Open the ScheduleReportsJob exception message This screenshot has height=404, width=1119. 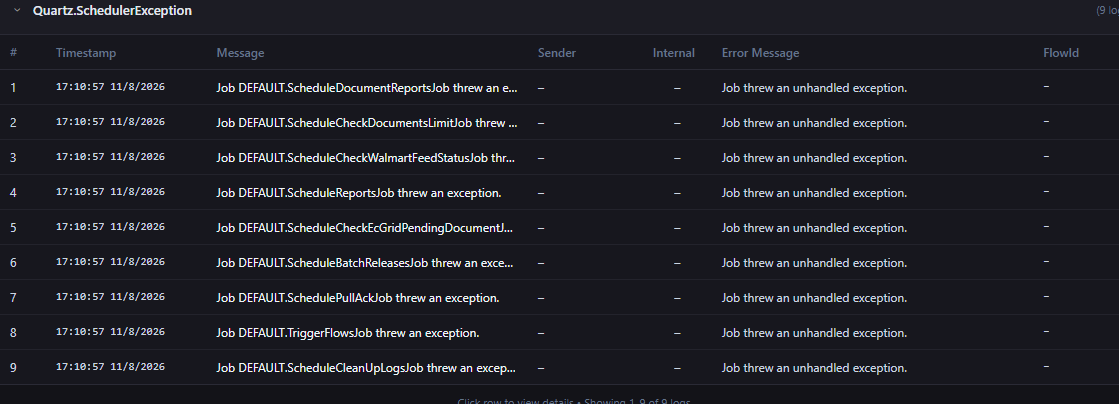359,193
